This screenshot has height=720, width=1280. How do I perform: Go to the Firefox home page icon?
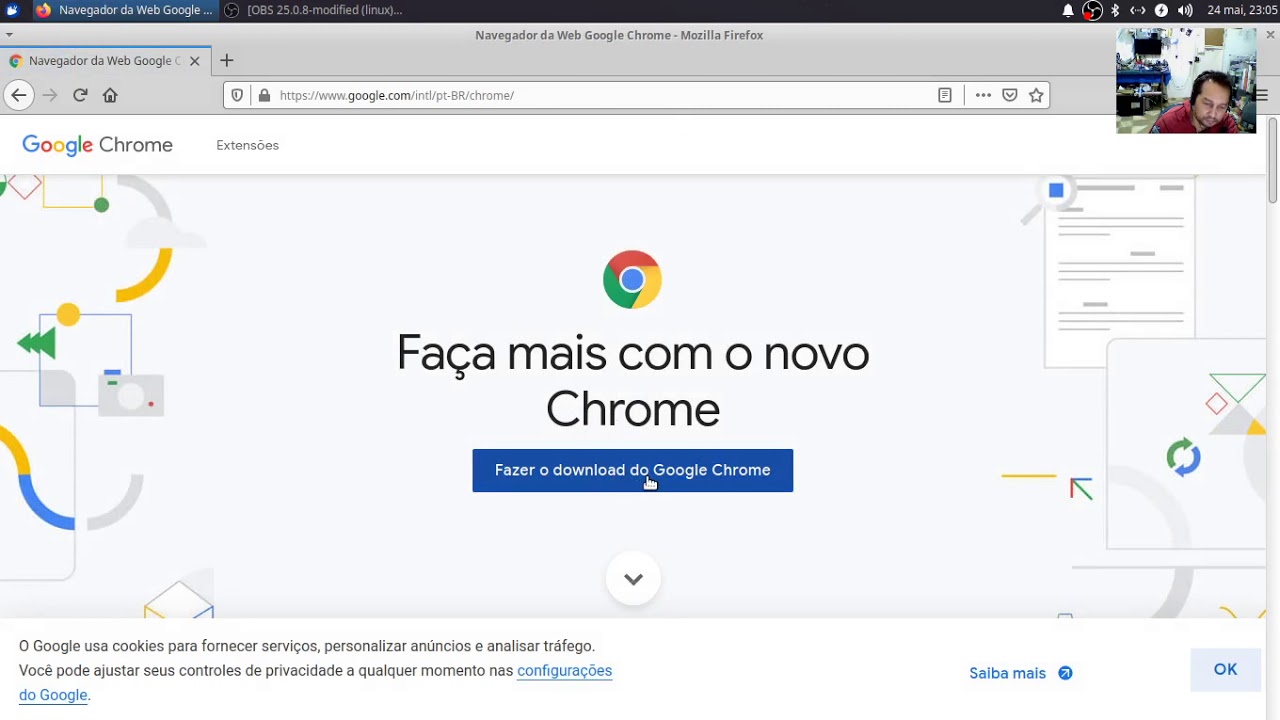point(110,95)
